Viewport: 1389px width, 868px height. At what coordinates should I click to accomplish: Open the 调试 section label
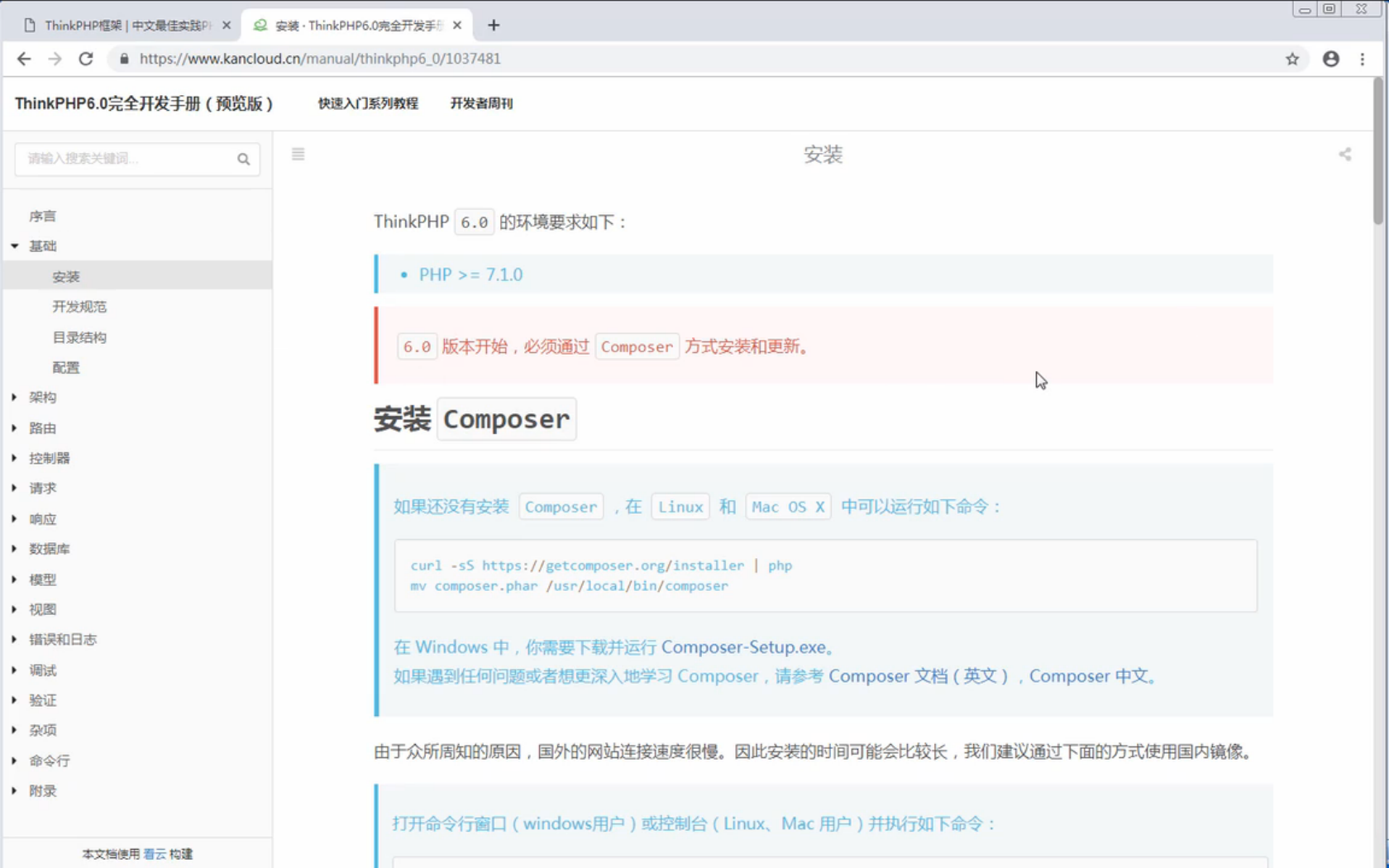(42, 670)
